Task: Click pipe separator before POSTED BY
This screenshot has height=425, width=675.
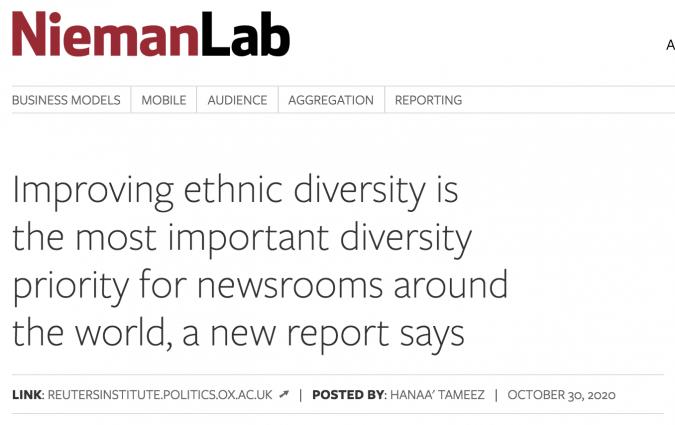Action: click(x=301, y=395)
